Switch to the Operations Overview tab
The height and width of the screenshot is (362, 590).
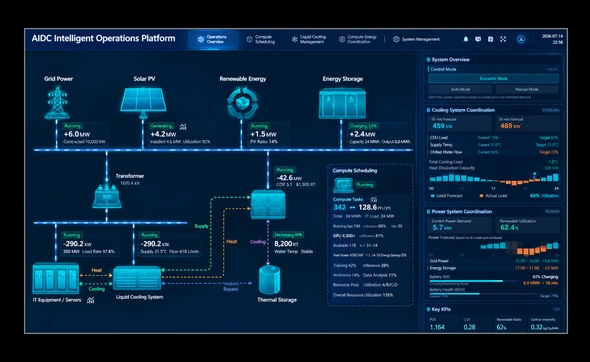(213, 39)
